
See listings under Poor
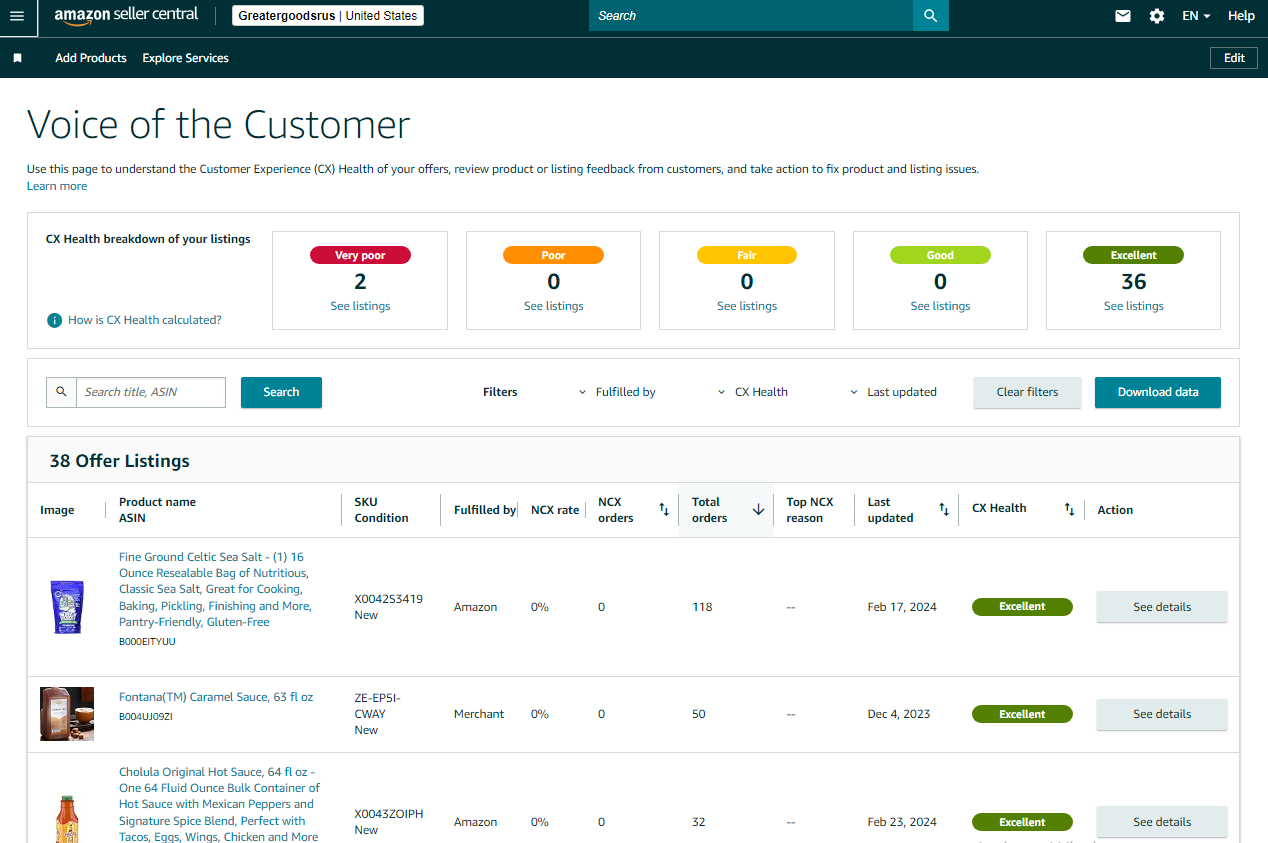(x=553, y=306)
